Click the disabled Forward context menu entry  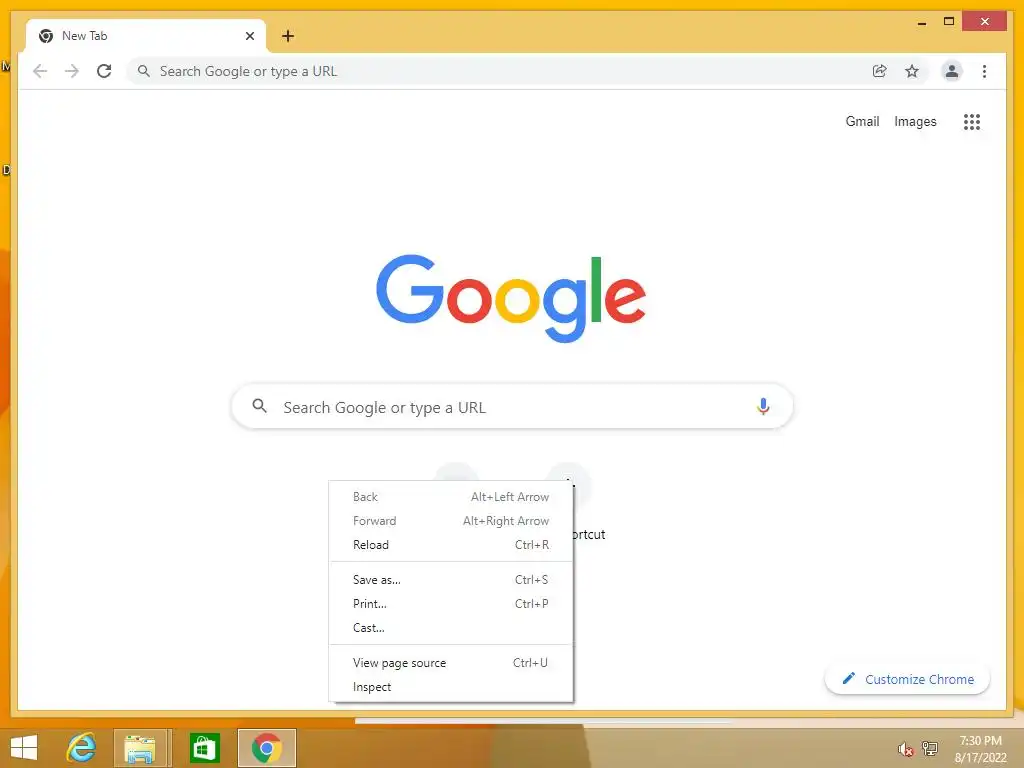click(451, 521)
